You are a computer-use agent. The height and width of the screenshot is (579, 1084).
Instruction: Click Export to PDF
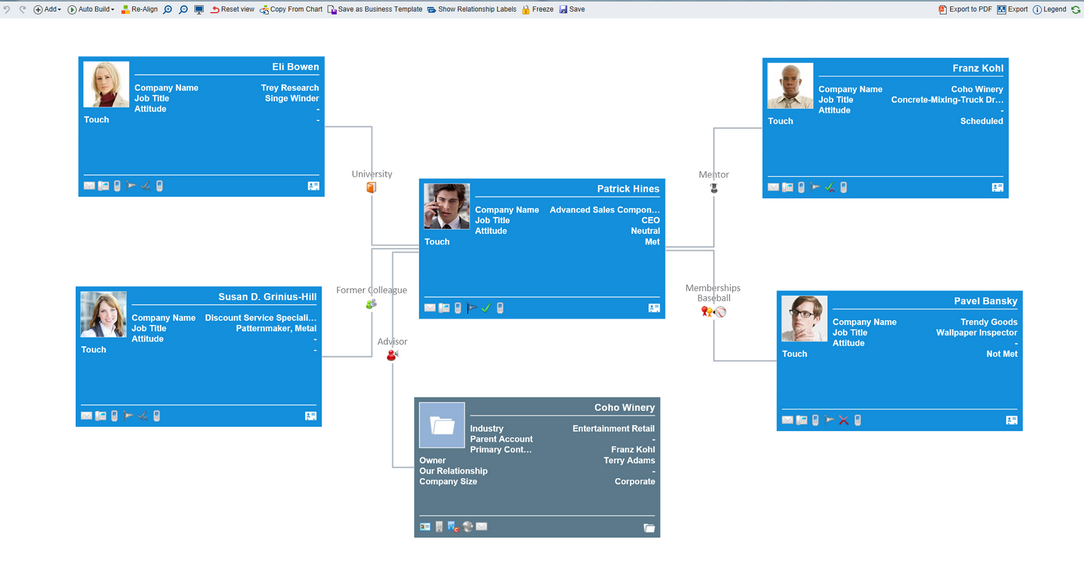pyautogui.click(x=965, y=9)
